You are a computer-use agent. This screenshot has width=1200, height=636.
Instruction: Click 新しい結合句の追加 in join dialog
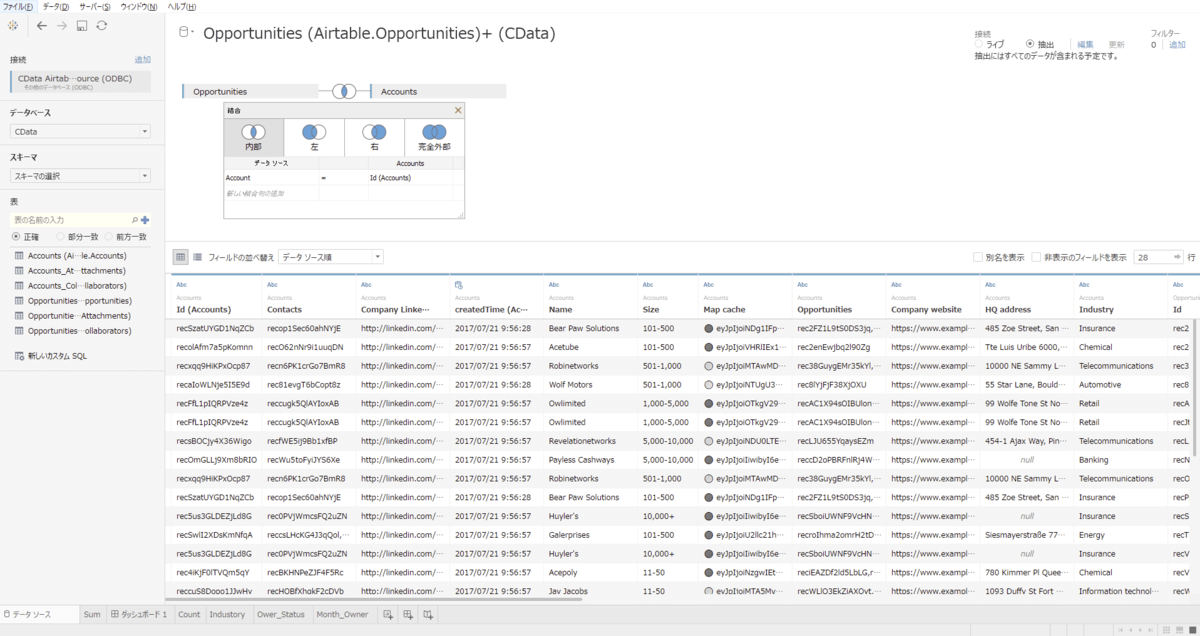tap(254, 192)
